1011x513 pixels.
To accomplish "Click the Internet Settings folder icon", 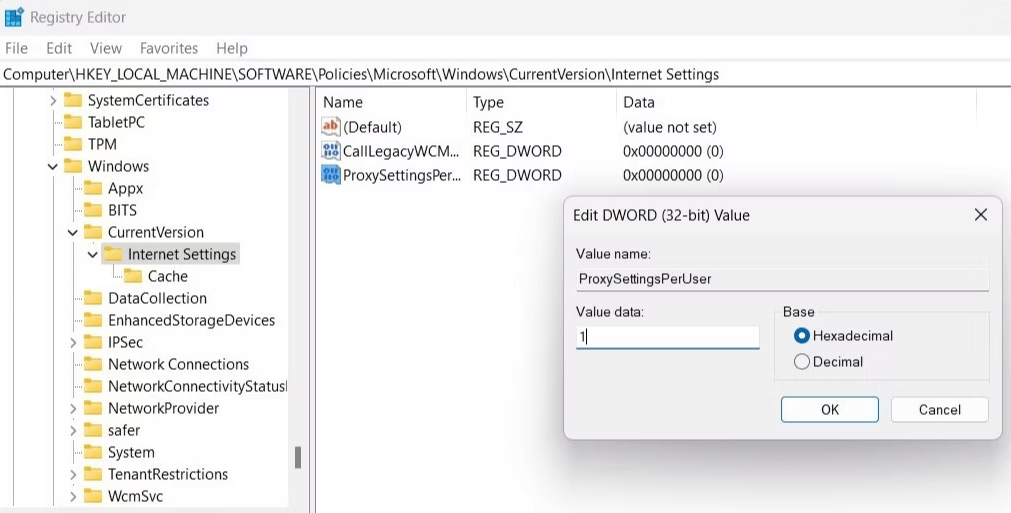I will [113, 254].
